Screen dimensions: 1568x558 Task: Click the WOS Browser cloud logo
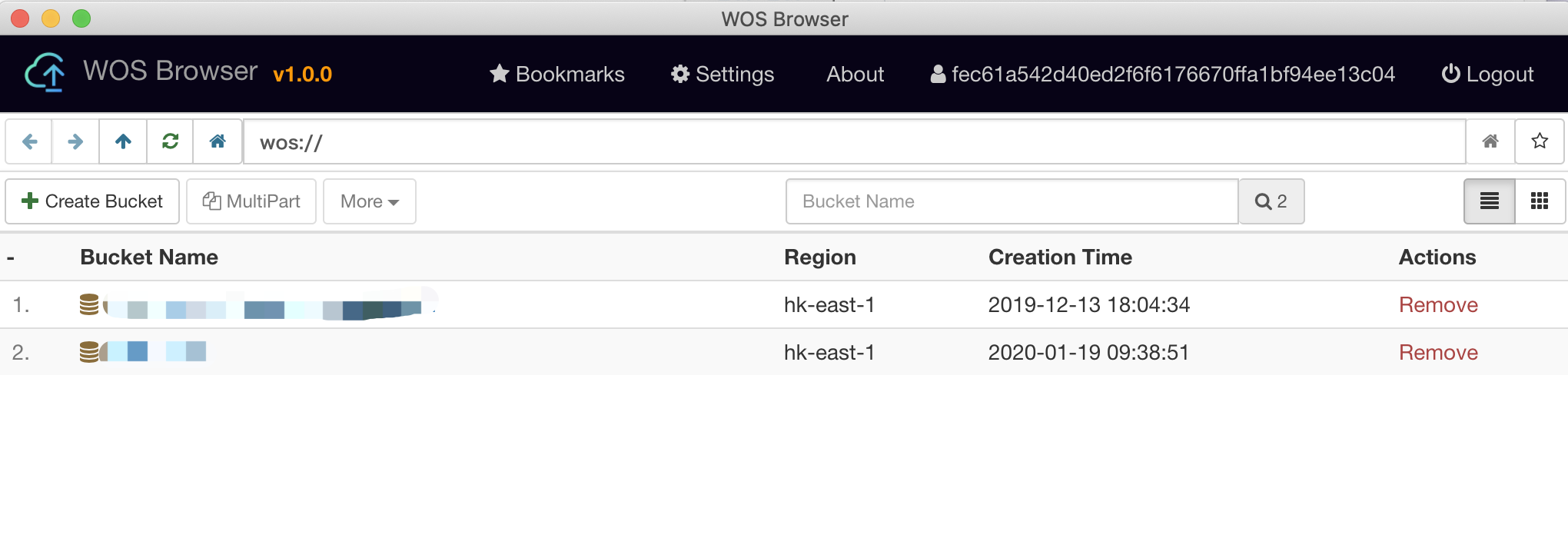click(45, 73)
